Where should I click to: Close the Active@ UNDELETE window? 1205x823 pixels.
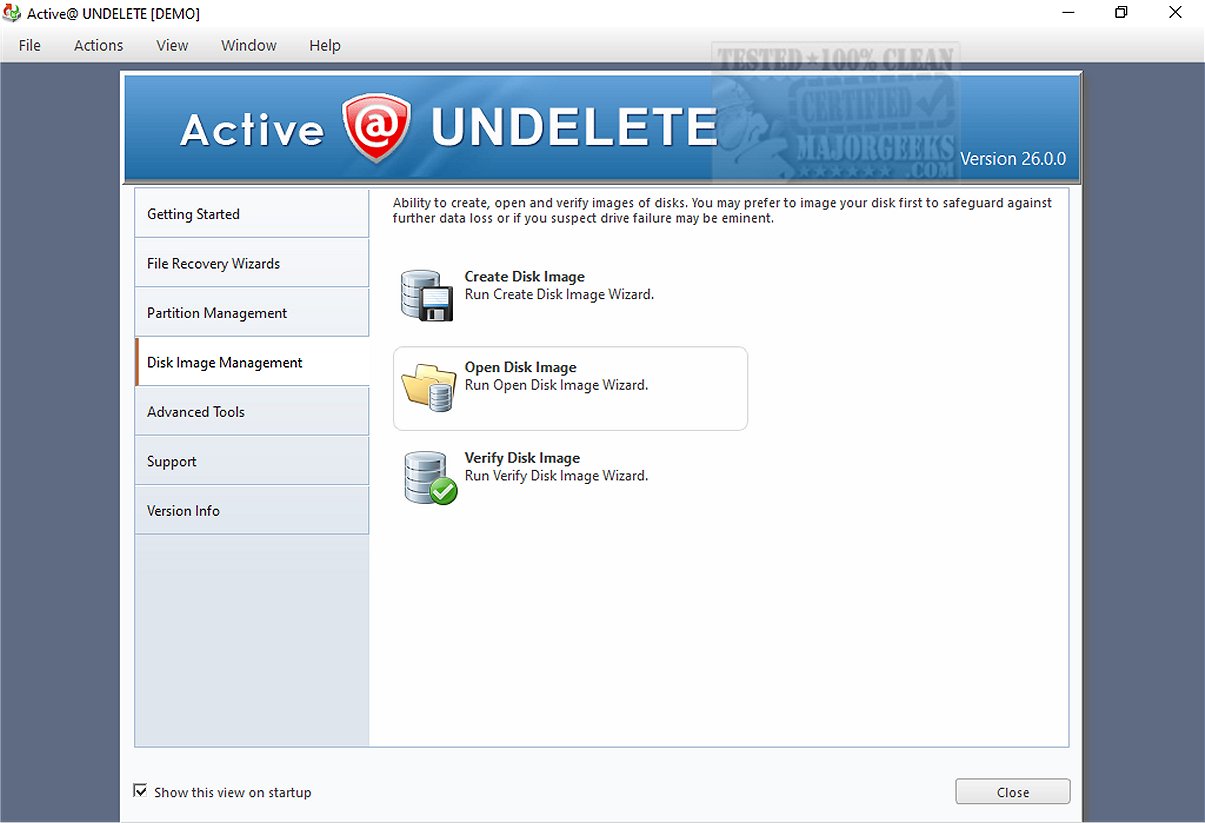click(x=1175, y=13)
